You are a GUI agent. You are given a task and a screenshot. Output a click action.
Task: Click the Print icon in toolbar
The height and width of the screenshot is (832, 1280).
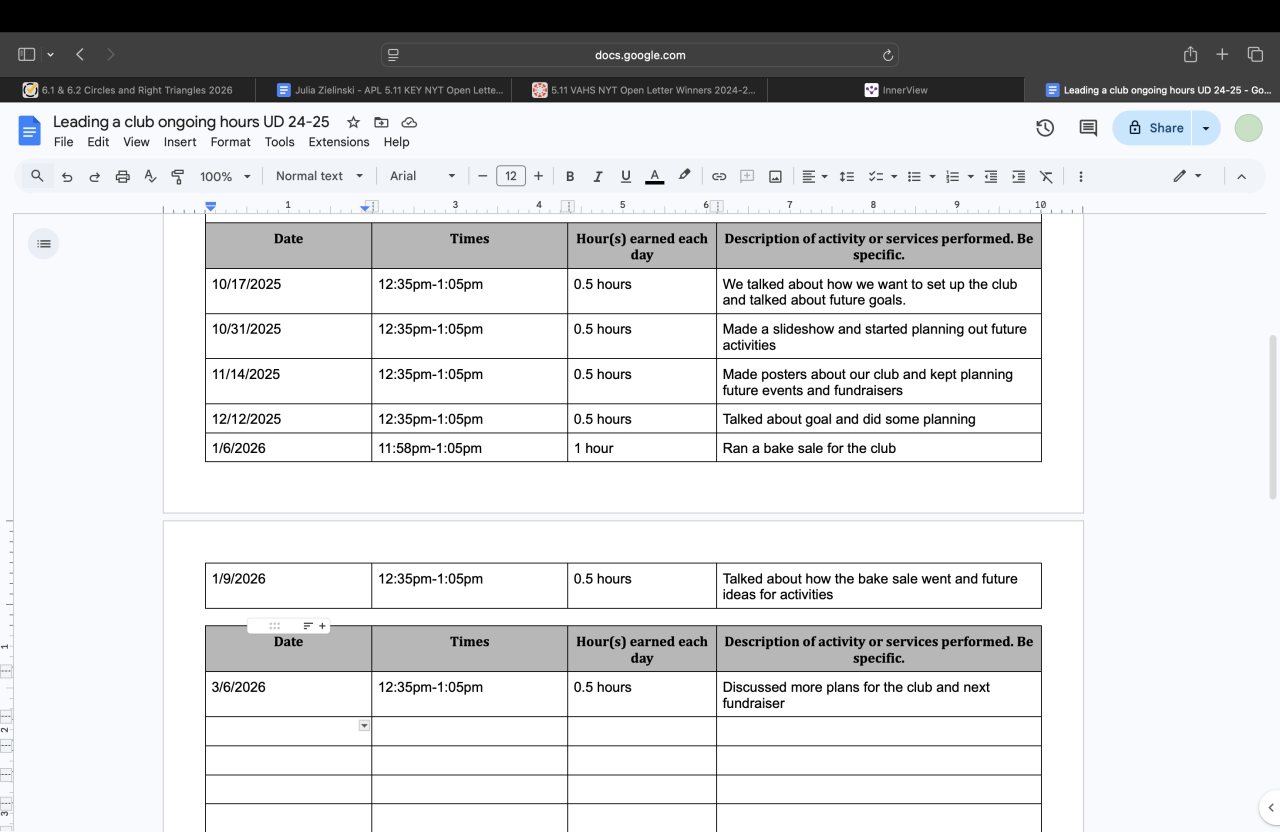pyautogui.click(x=123, y=176)
